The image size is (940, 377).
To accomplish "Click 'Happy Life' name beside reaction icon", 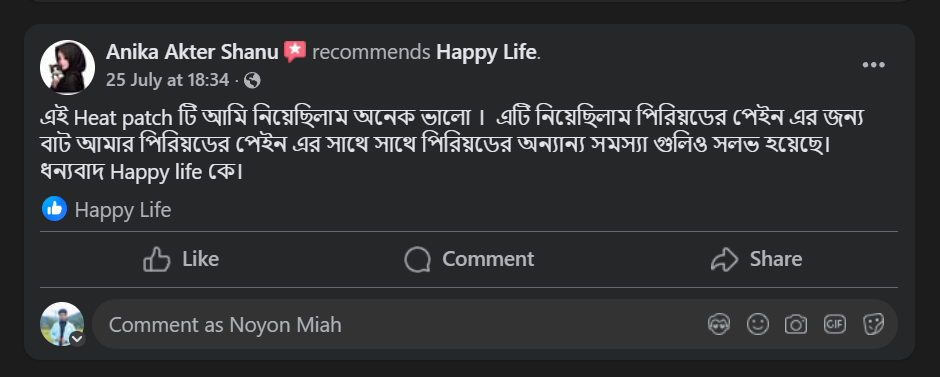I will pos(123,210).
